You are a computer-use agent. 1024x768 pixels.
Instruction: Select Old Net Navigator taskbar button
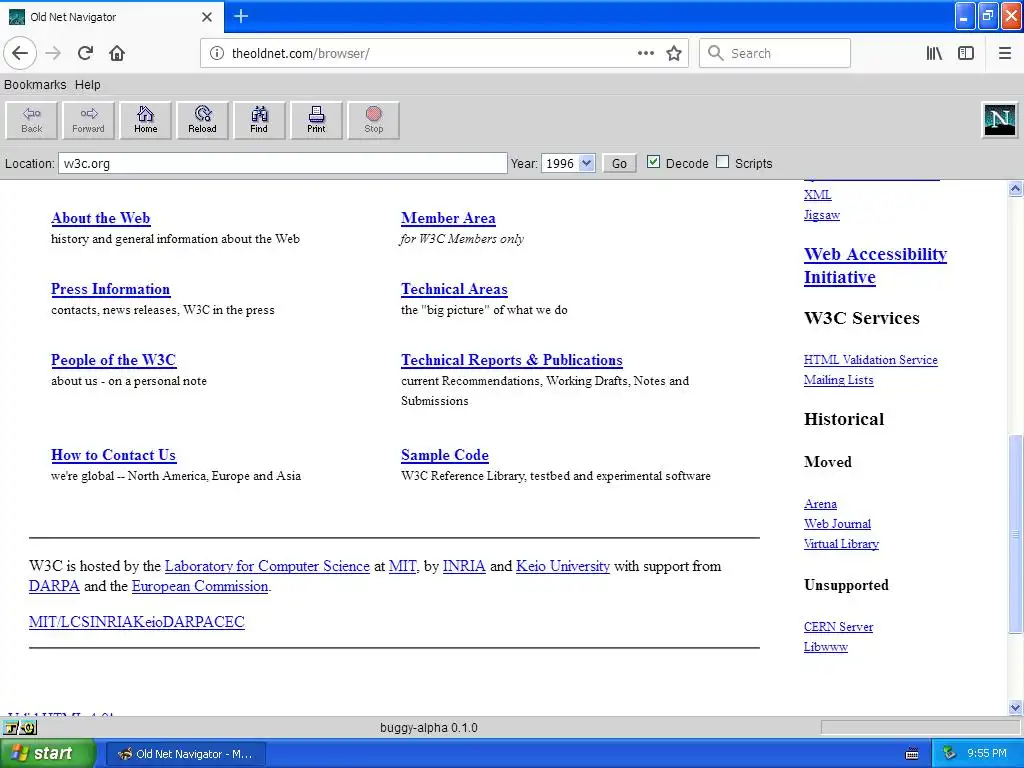coord(185,754)
